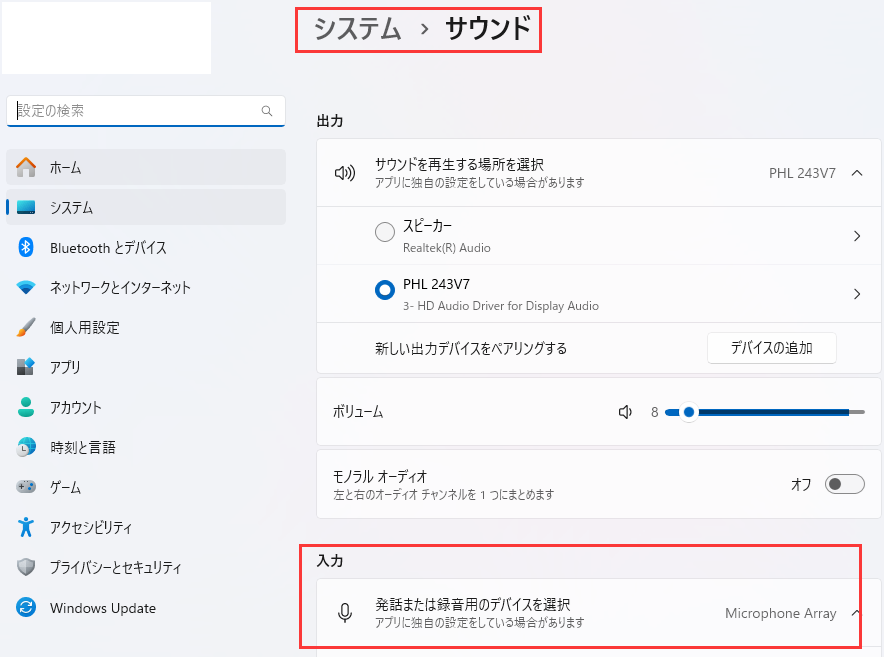Open PHL 243V7 device details via chevron
This screenshot has height=657, width=884.
tap(857, 293)
